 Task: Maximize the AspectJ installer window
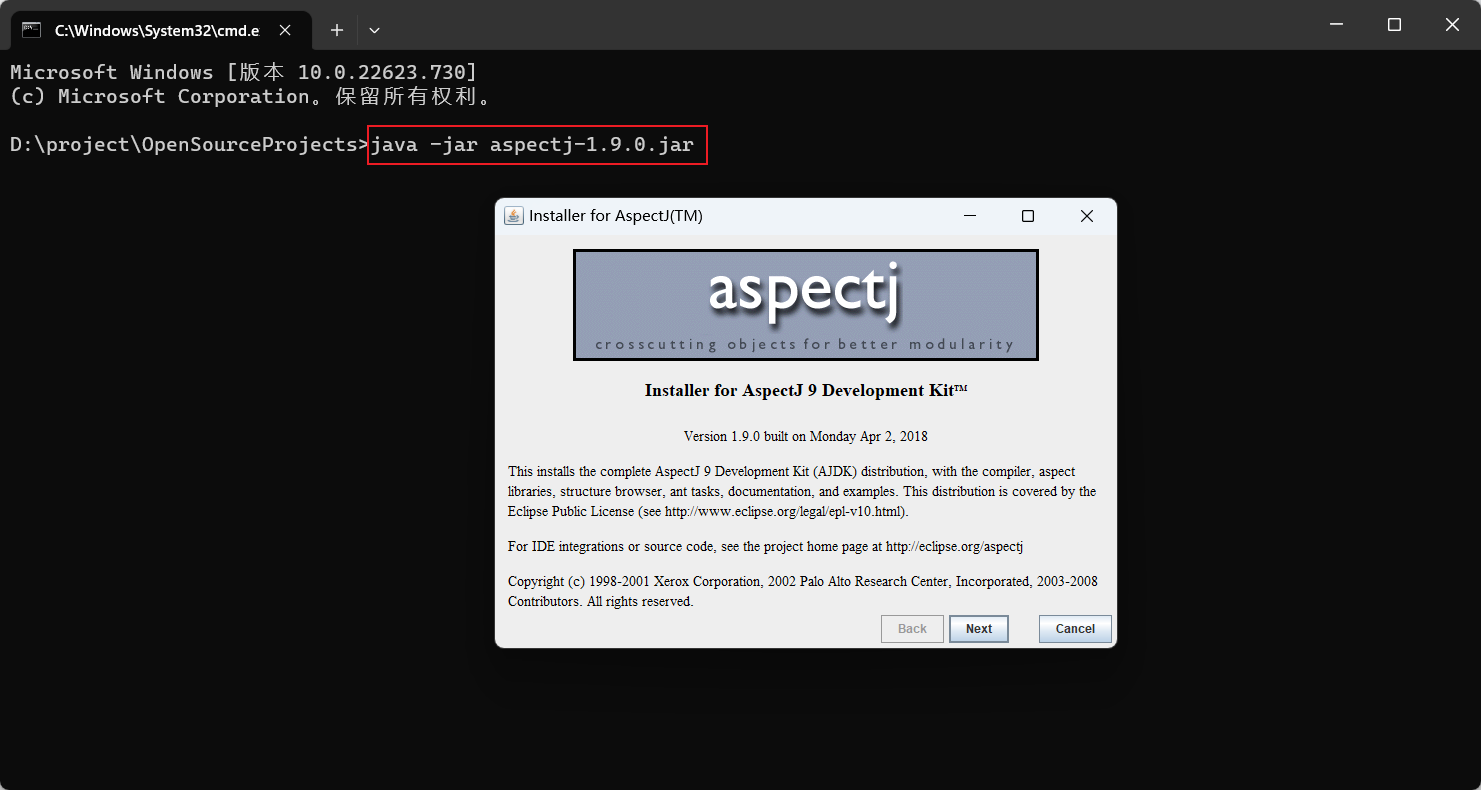(1027, 215)
